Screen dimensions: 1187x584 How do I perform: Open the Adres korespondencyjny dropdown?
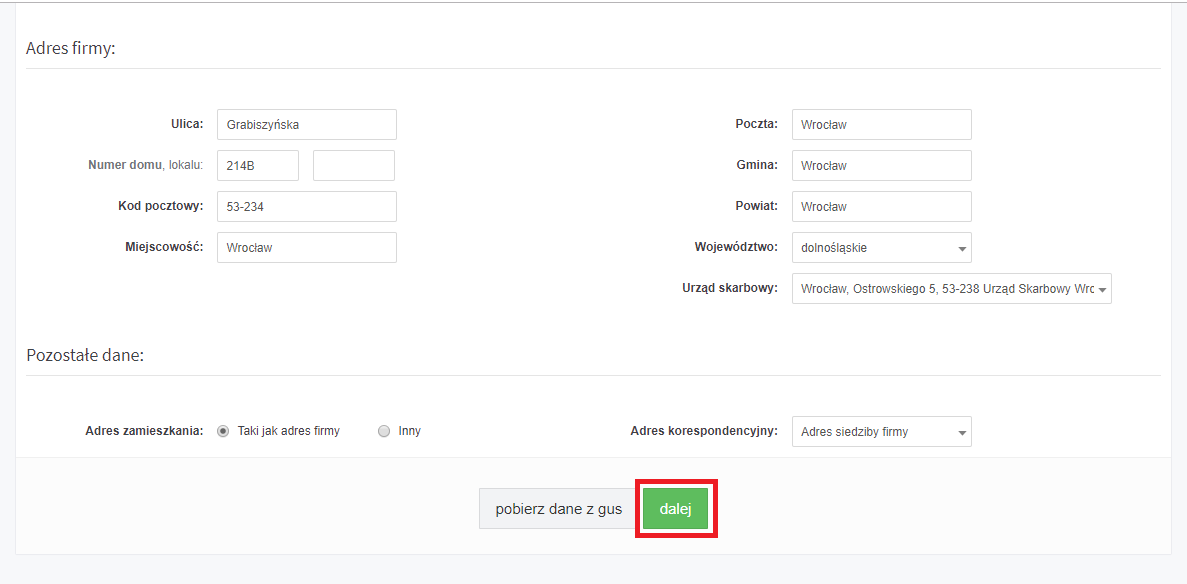coord(882,432)
